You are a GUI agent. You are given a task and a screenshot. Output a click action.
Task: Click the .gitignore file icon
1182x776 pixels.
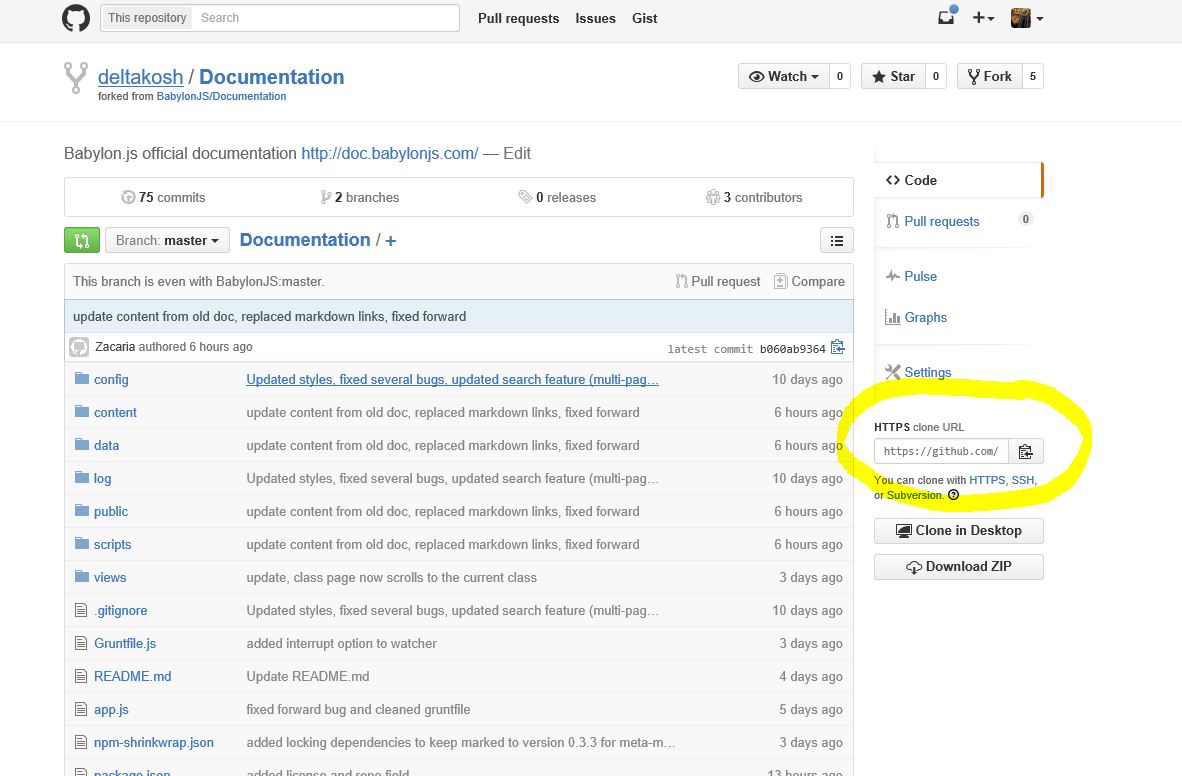[81, 610]
